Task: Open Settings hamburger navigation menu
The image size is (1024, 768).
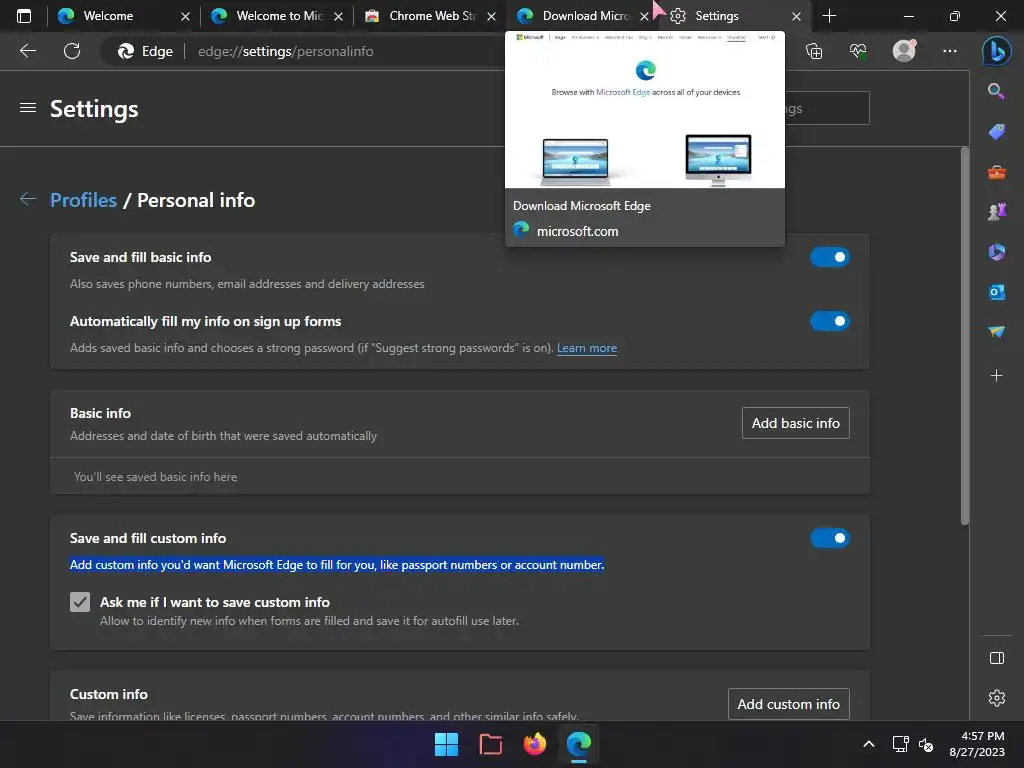Action: pyautogui.click(x=28, y=108)
